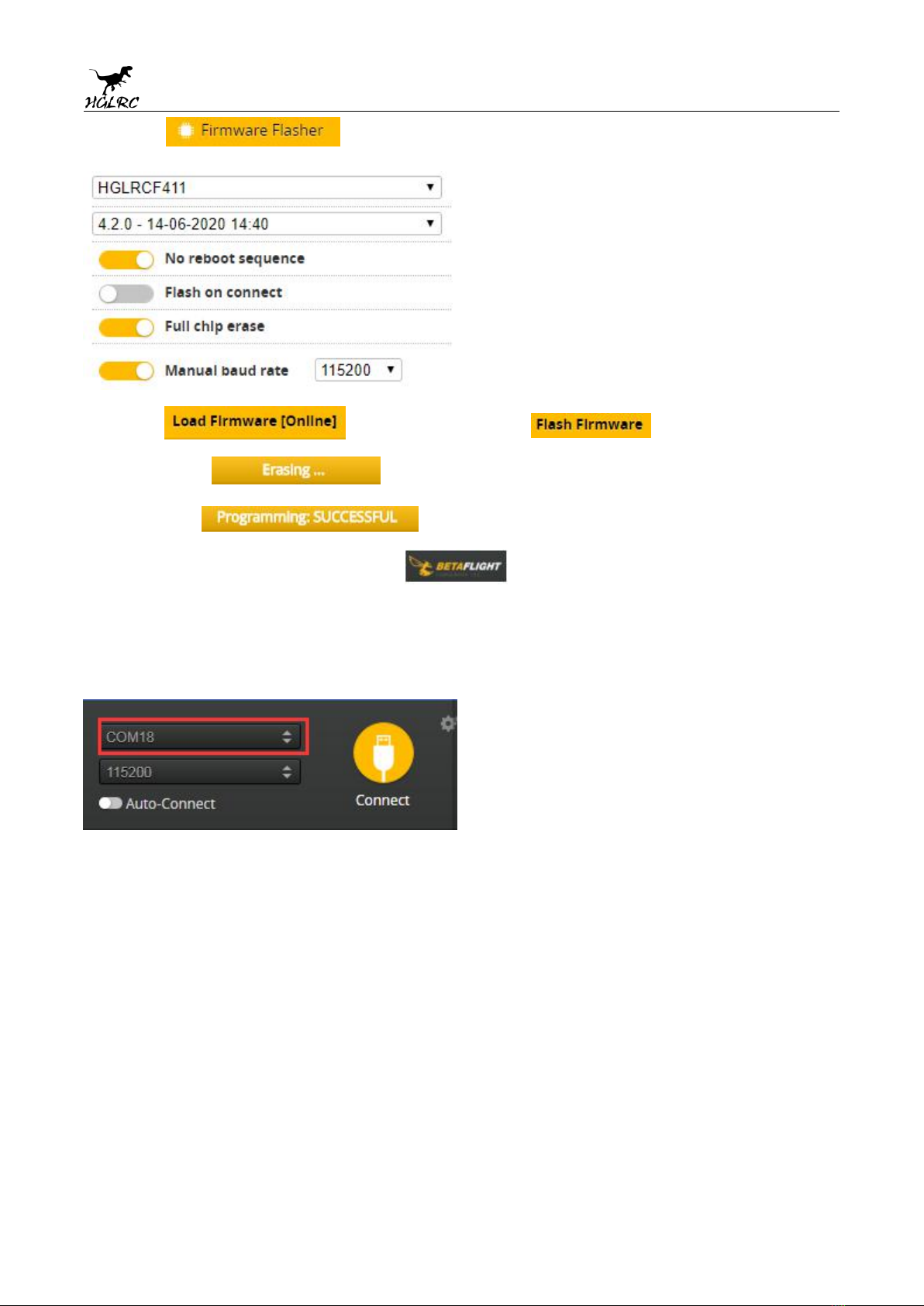Enable the Flash on connect switch
The height and width of the screenshot is (1306, 924).
tap(126, 294)
